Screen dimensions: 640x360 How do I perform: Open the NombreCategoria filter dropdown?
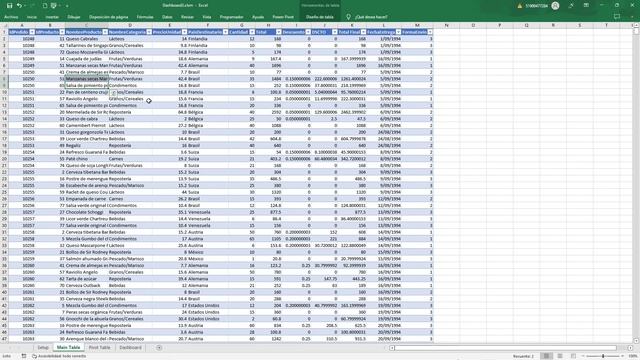click(x=149, y=32)
